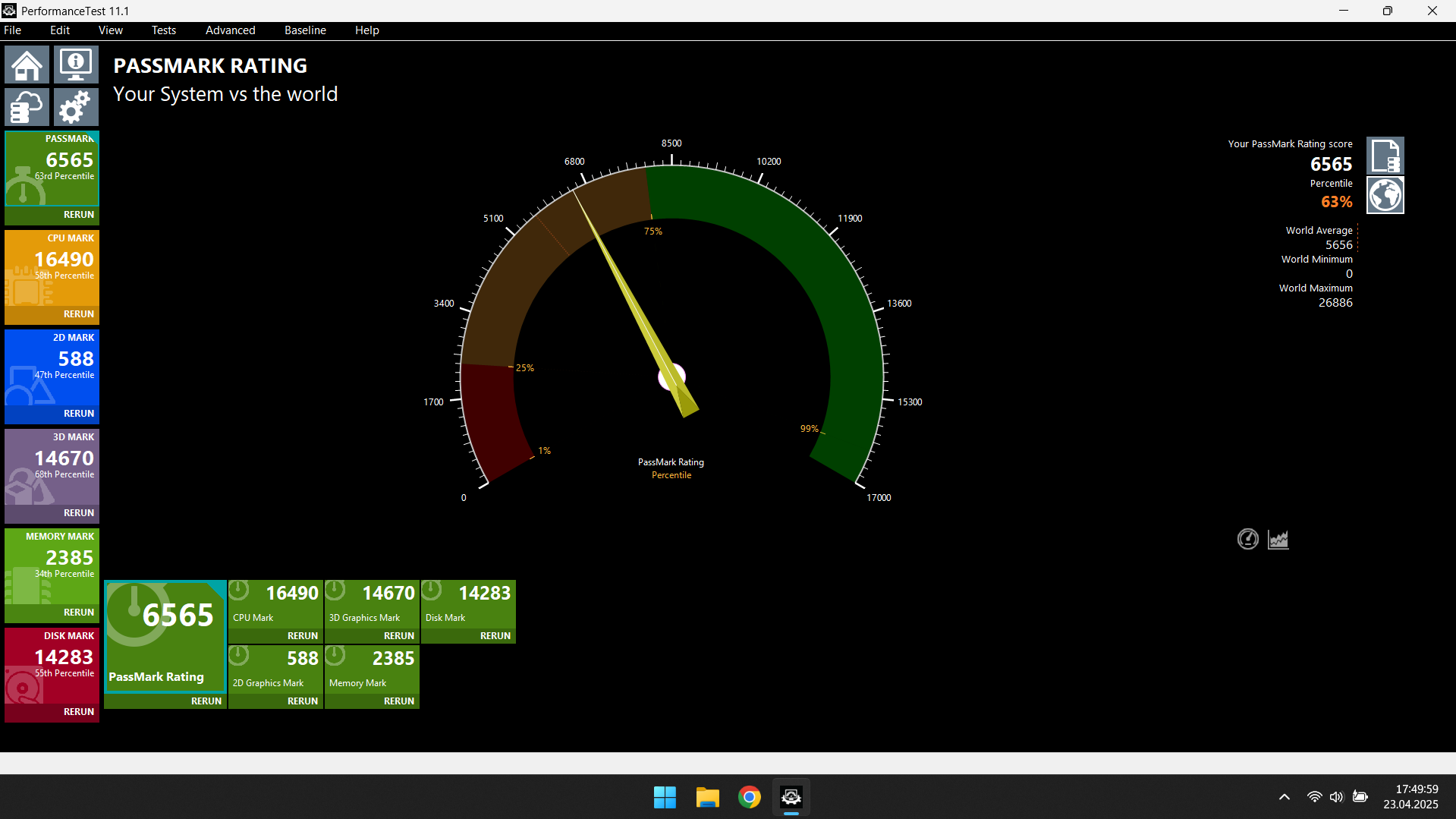1456x819 pixels.
Task: Select the 2D Mark sidebar tile
Action: [52, 367]
